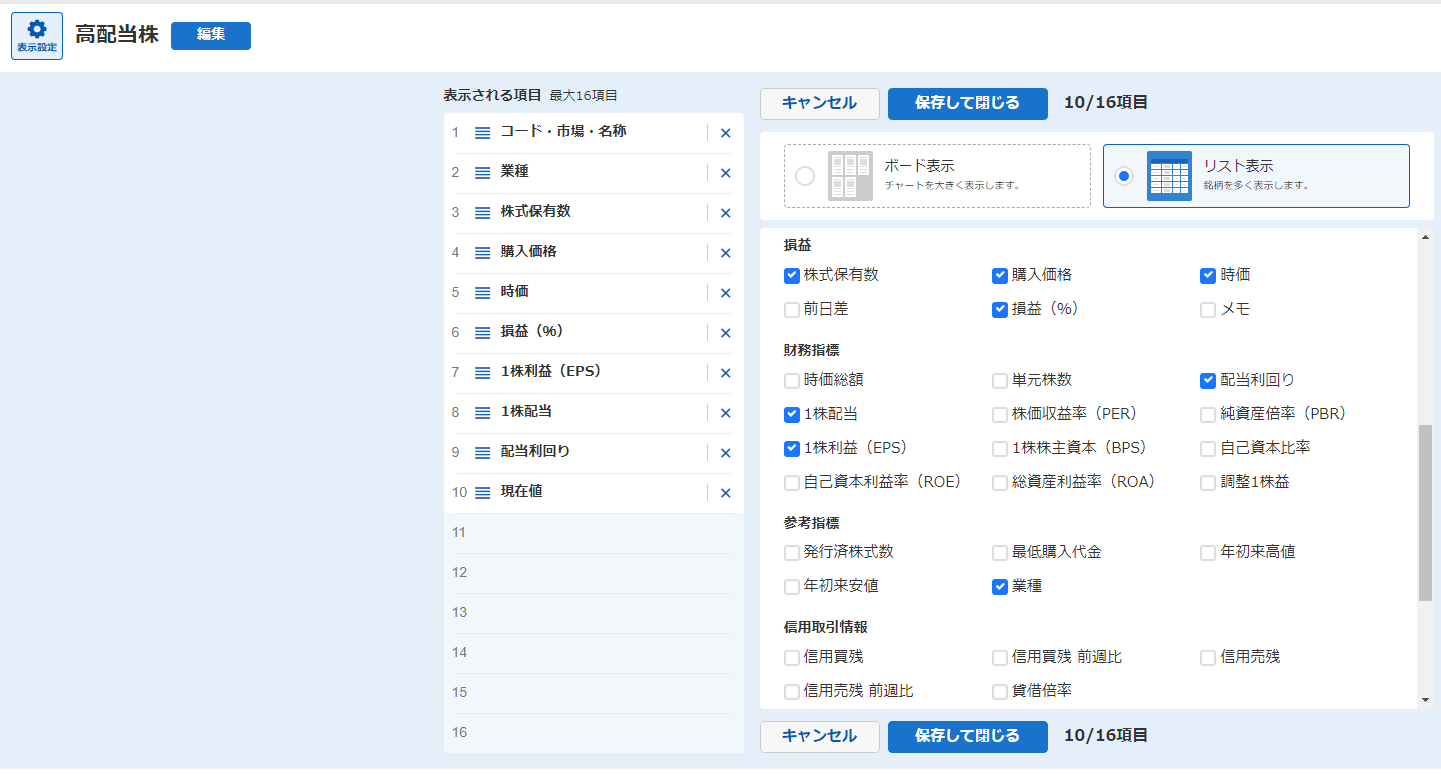Click the drag handle for 損益(%) row

tap(482, 332)
